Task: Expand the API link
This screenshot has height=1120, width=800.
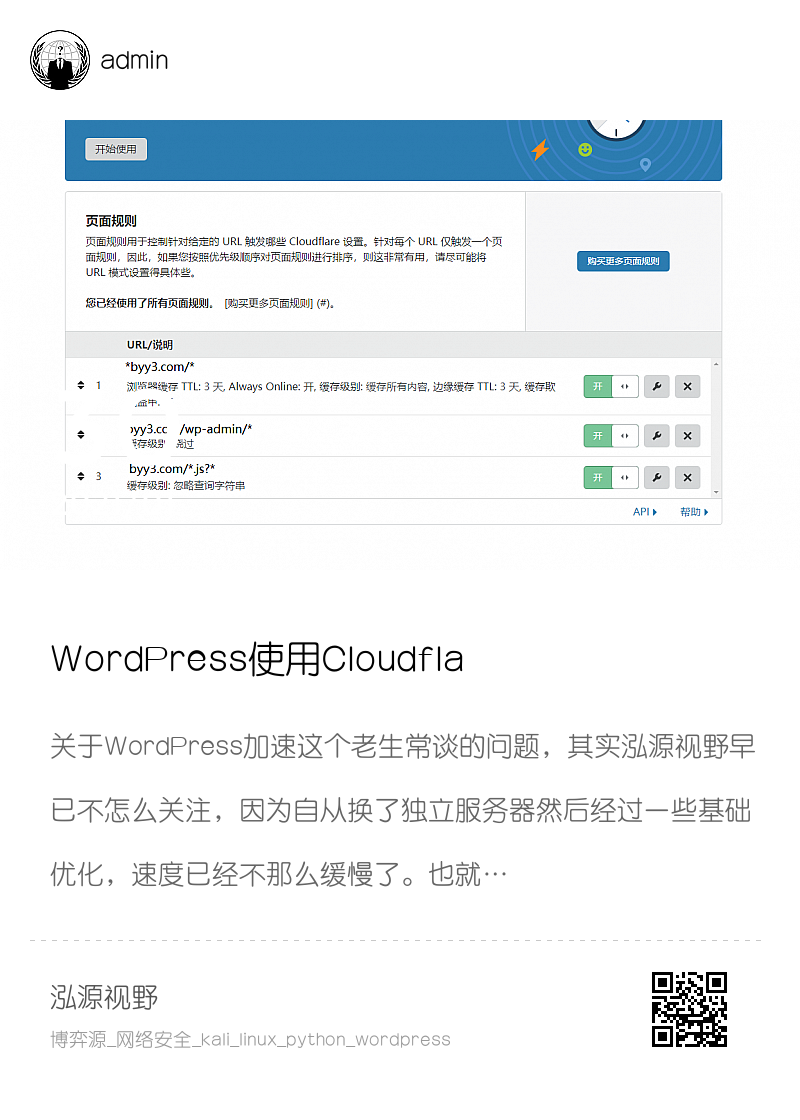Action: coord(644,511)
